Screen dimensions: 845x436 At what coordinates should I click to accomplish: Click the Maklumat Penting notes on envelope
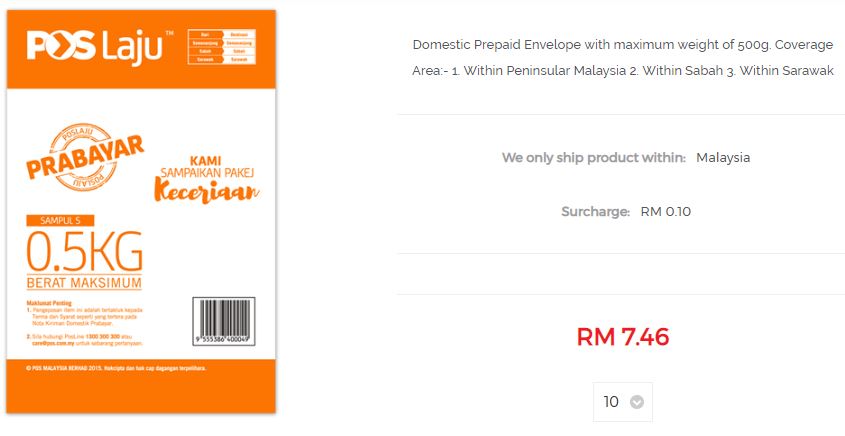pyautogui.click(x=85, y=323)
